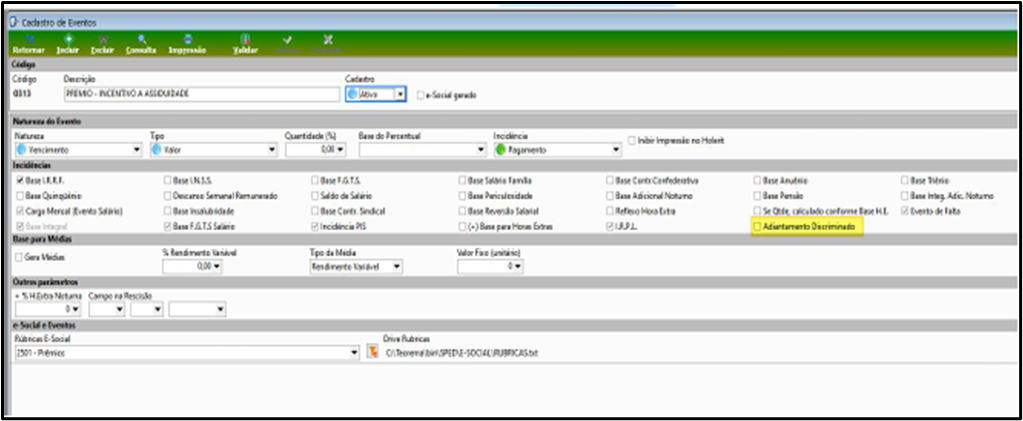The width and height of the screenshot is (1023, 421).
Task: Open the Tipo Valor dropdown
Action: point(273,150)
